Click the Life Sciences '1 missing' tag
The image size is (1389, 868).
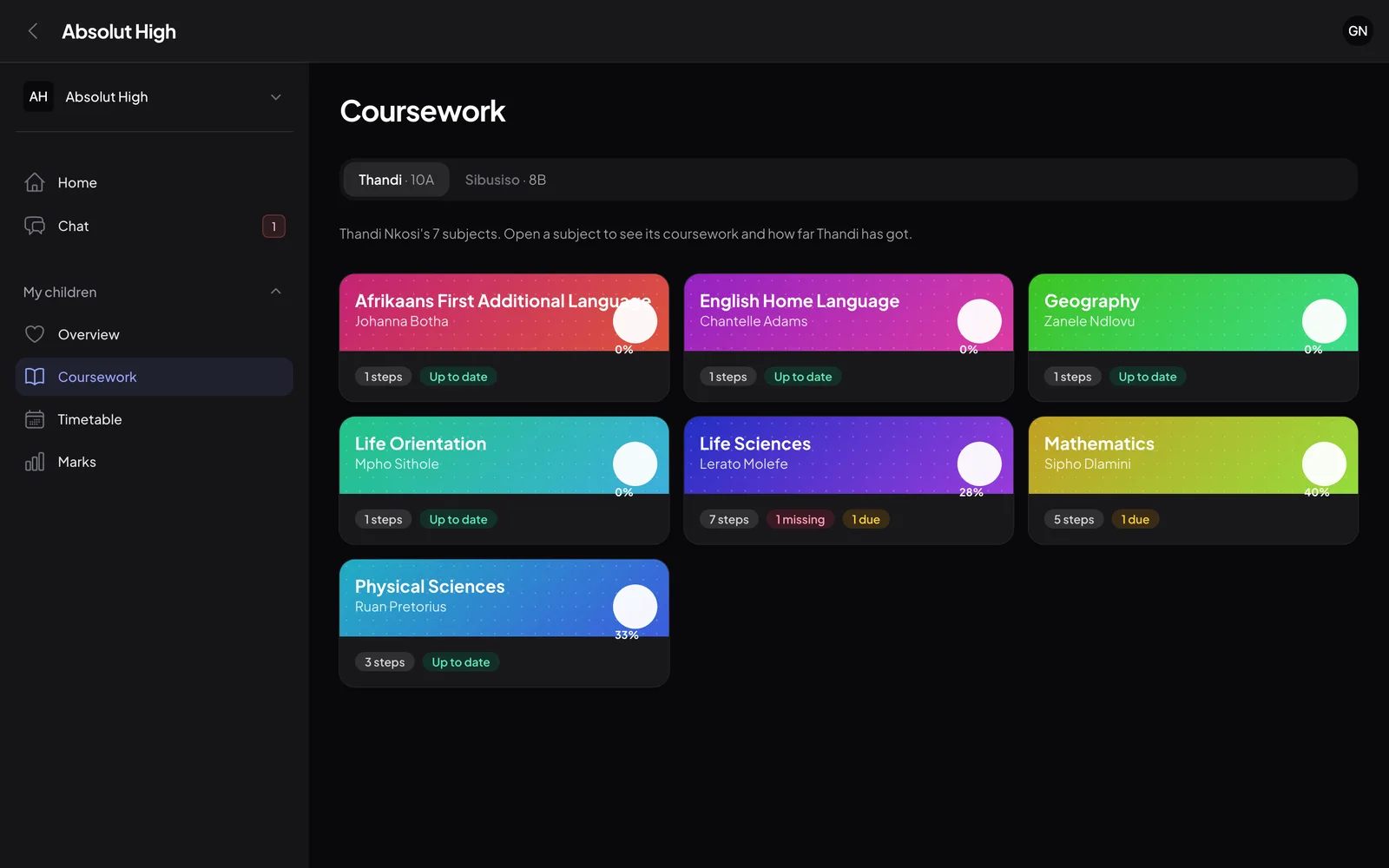coord(800,519)
